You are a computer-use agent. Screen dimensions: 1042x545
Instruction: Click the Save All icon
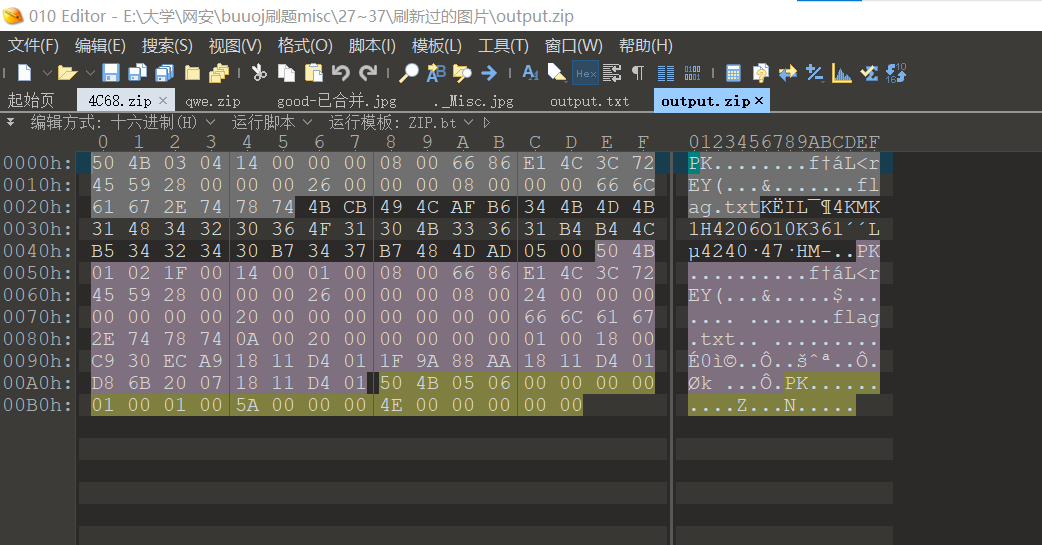(x=164, y=72)
